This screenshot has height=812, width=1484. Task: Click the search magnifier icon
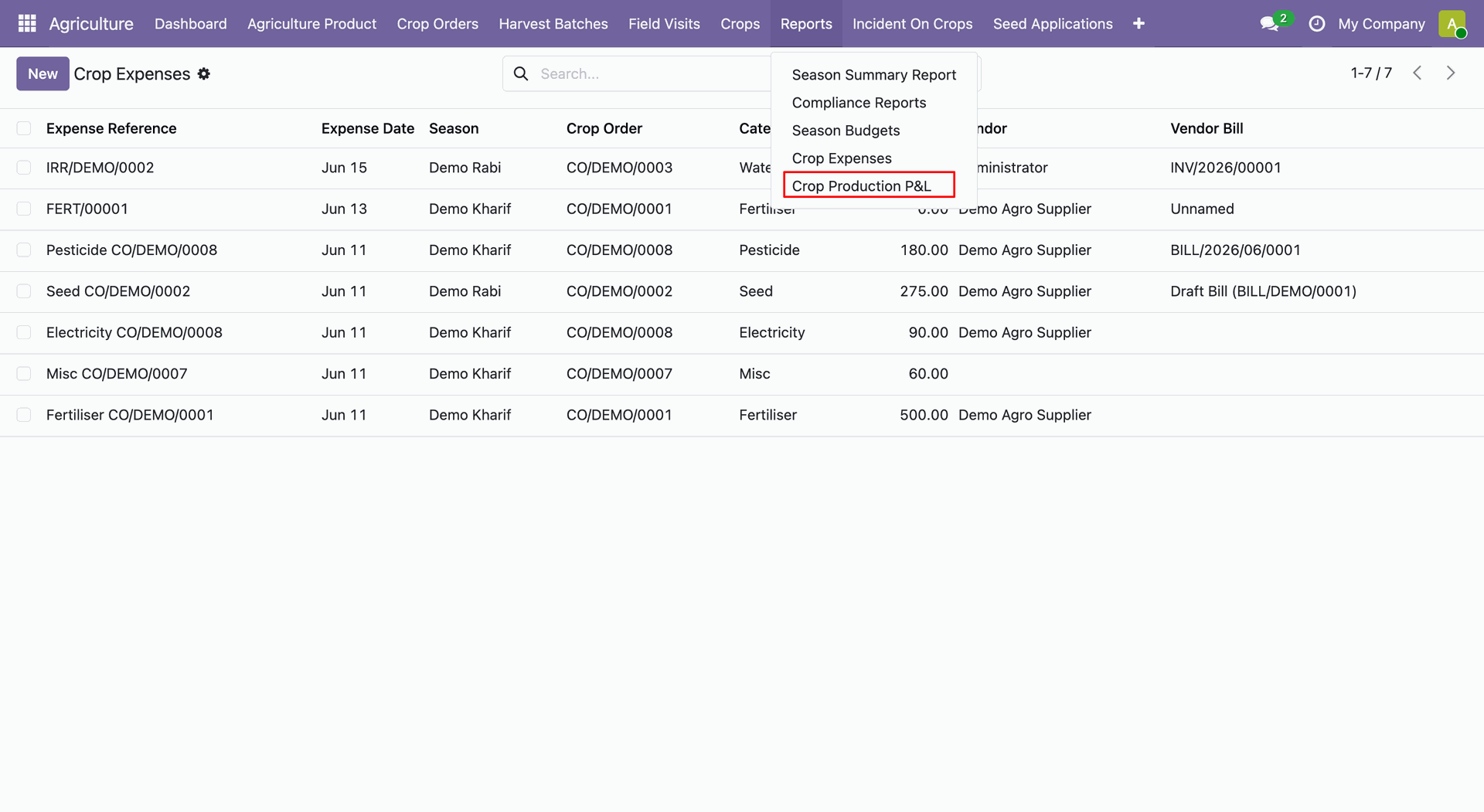click(x=522, y=74)
